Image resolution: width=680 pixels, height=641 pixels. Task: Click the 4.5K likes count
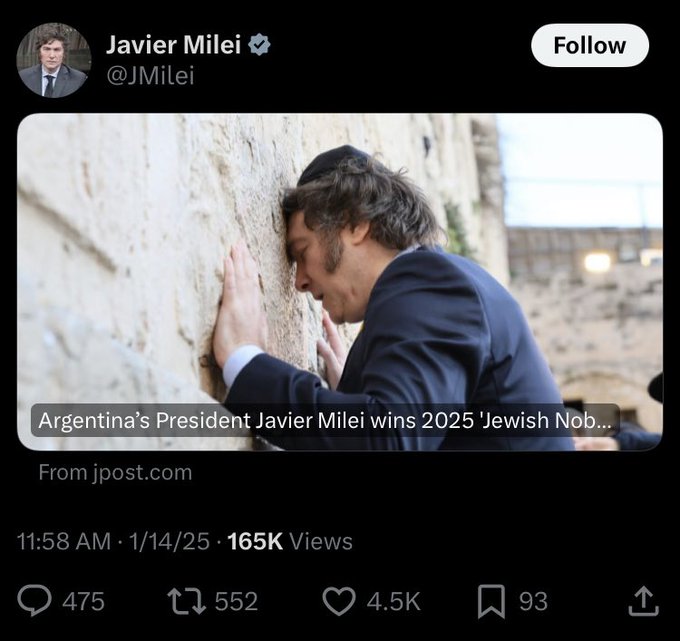point(393,601)
